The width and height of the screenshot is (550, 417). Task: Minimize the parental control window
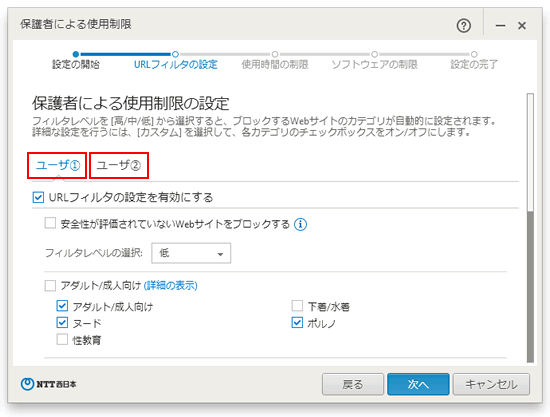500,26
